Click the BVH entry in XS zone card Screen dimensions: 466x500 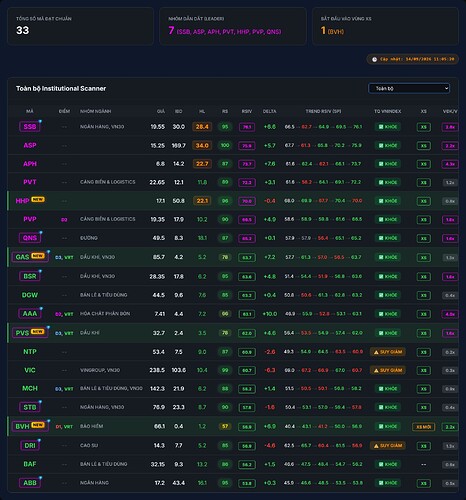(336, 32)
